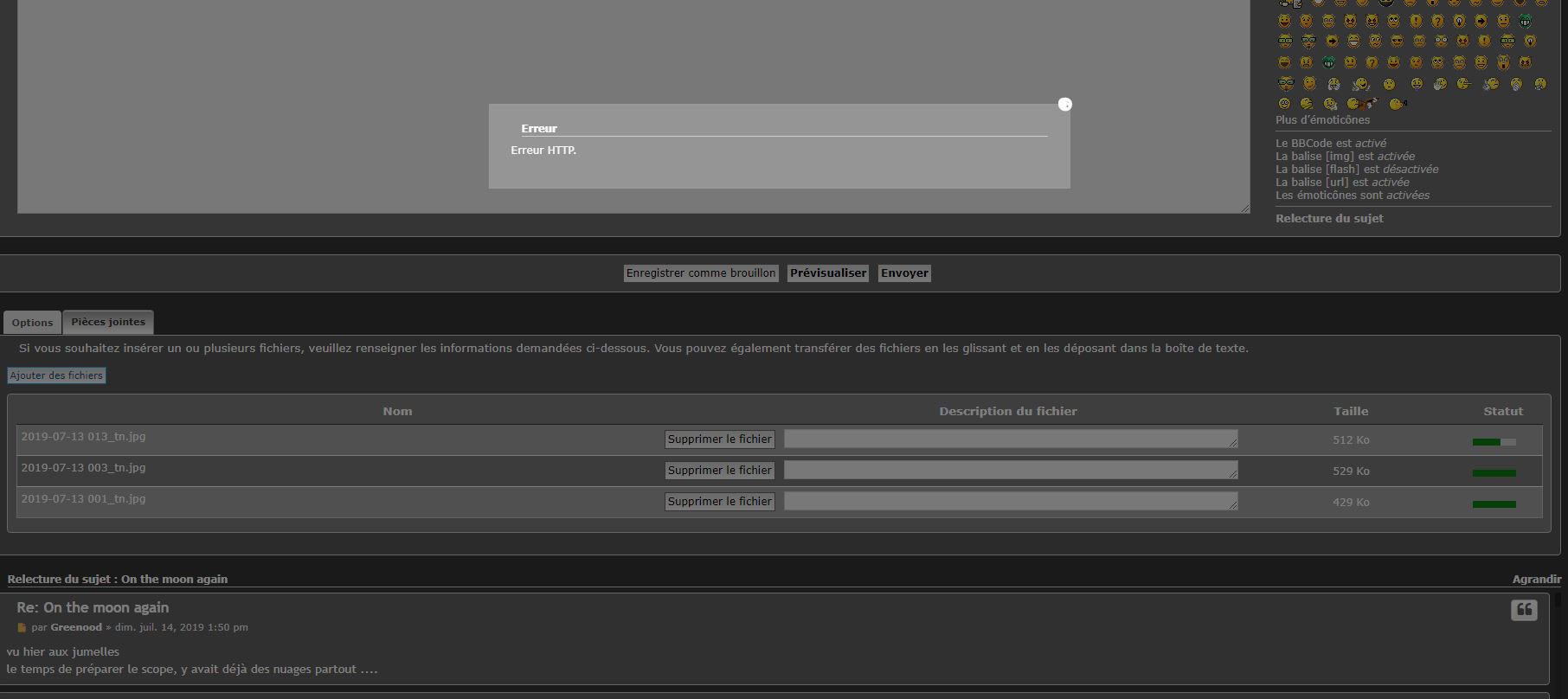Insert the horn-blowing emoticon
Image resolution: width=1568 pixels, height=699 pixels.
(1398, 104)
